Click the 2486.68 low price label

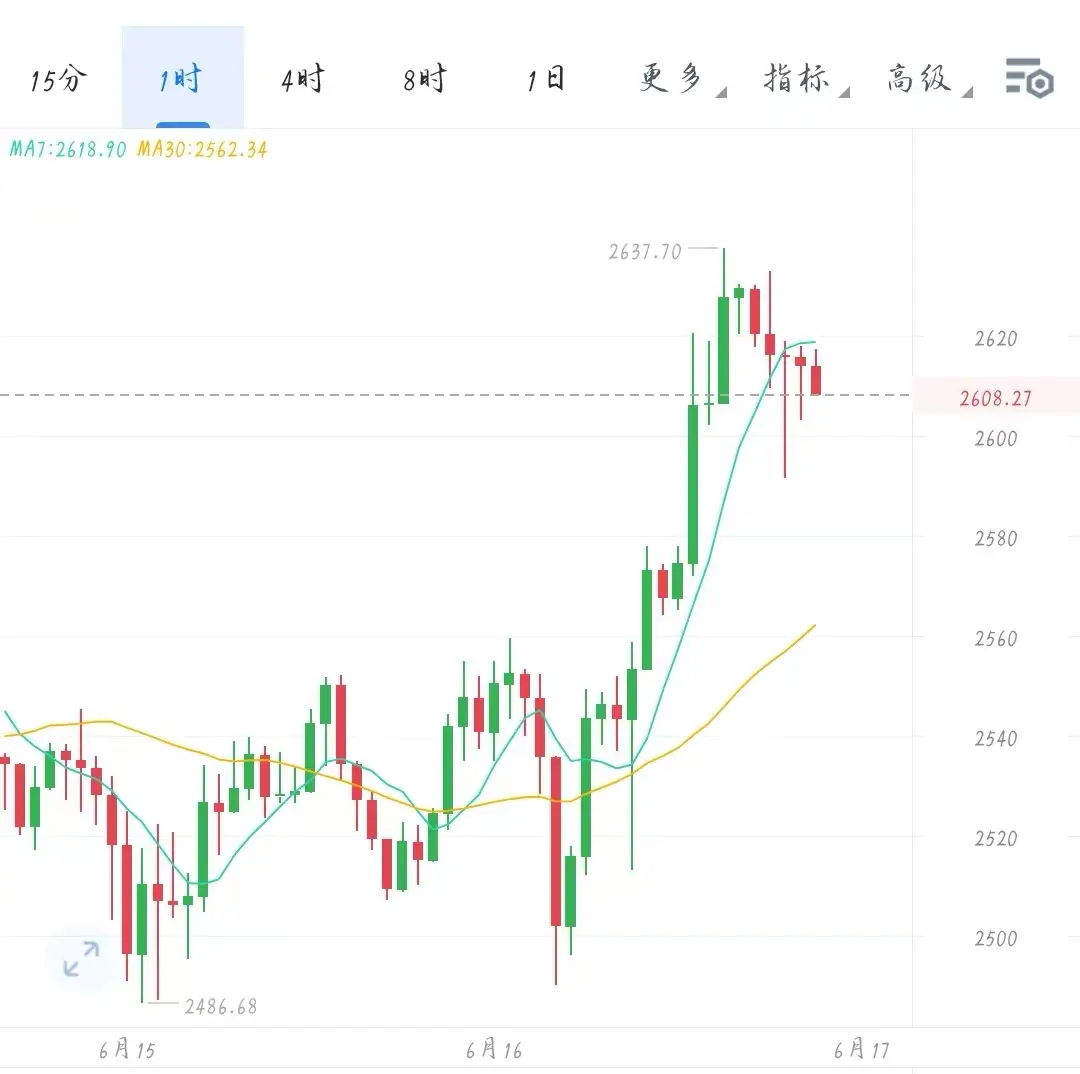220,1006
